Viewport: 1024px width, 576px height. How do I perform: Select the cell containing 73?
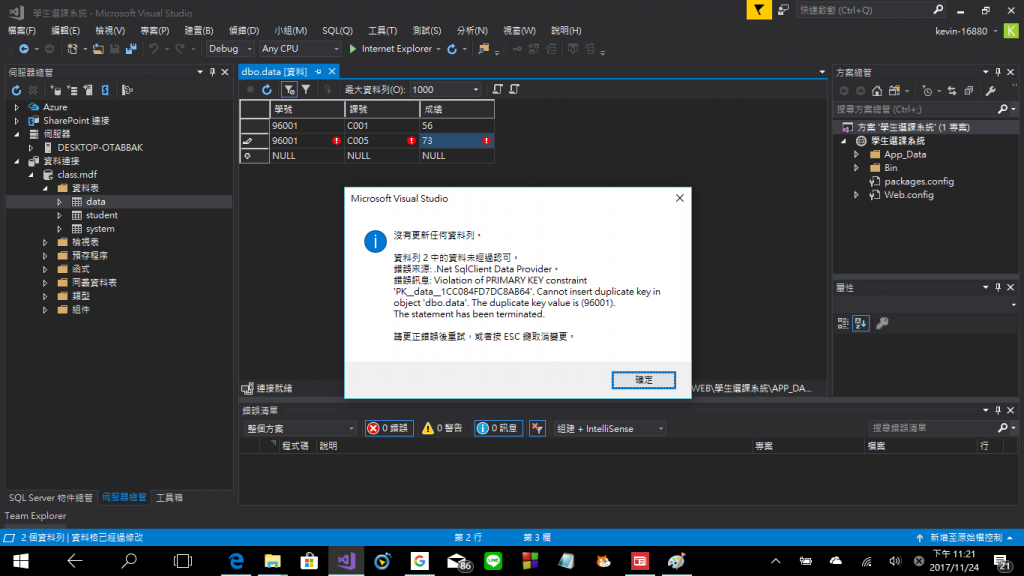[456, 140]
